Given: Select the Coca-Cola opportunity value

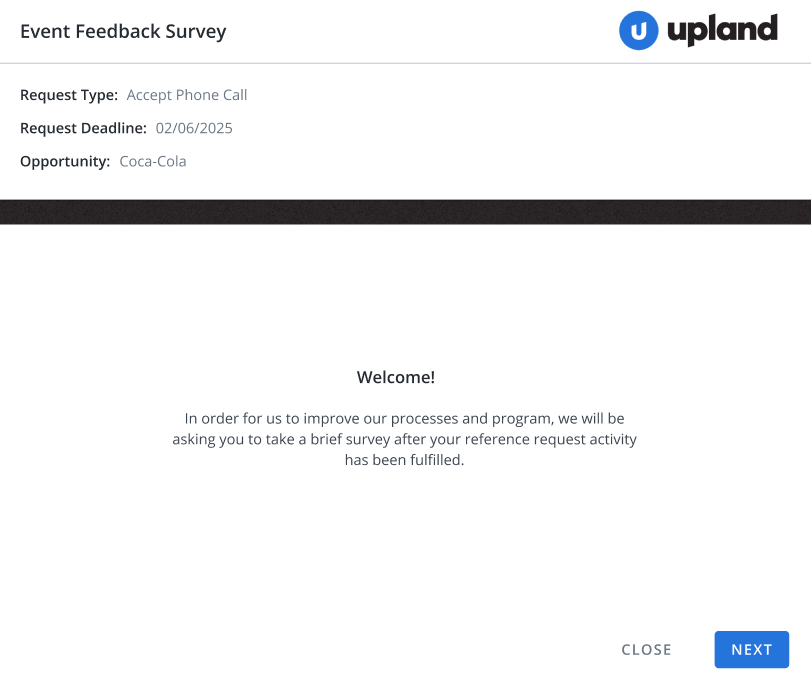Looking at the screenshot, I should click(153, 161).
